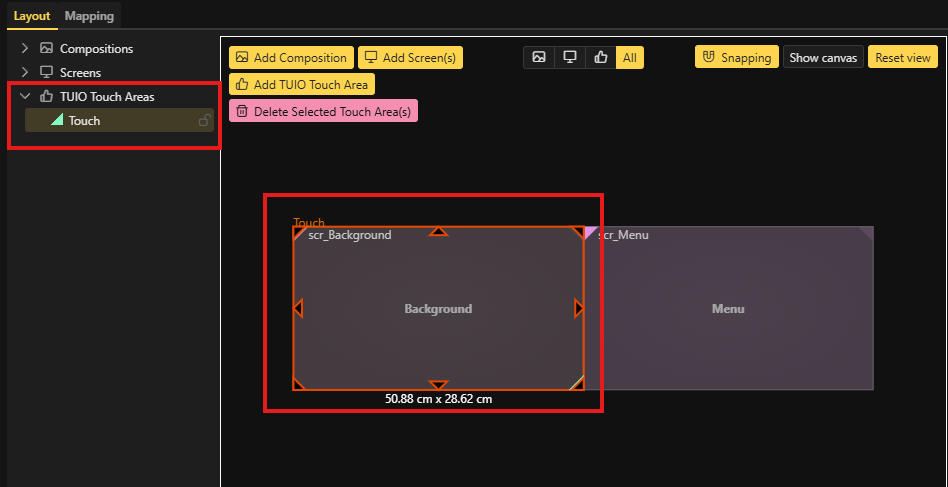Click the top edge resize handle of the Touch area

[x=438, y=231]
